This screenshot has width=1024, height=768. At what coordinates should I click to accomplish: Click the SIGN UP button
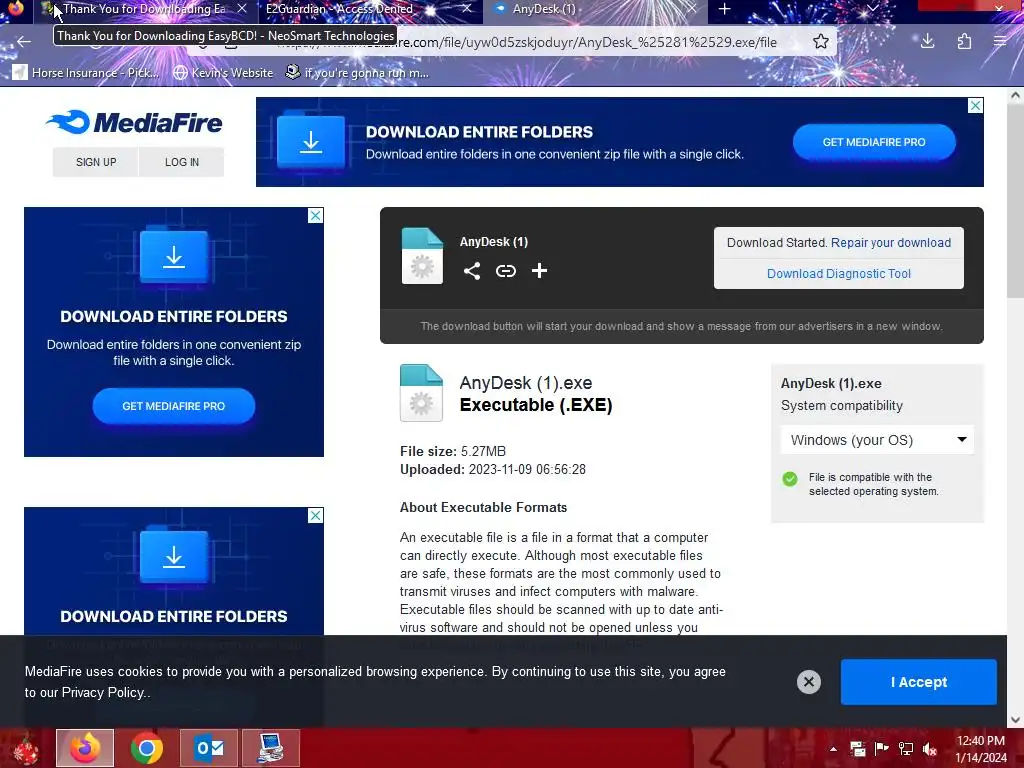[96, 162]
